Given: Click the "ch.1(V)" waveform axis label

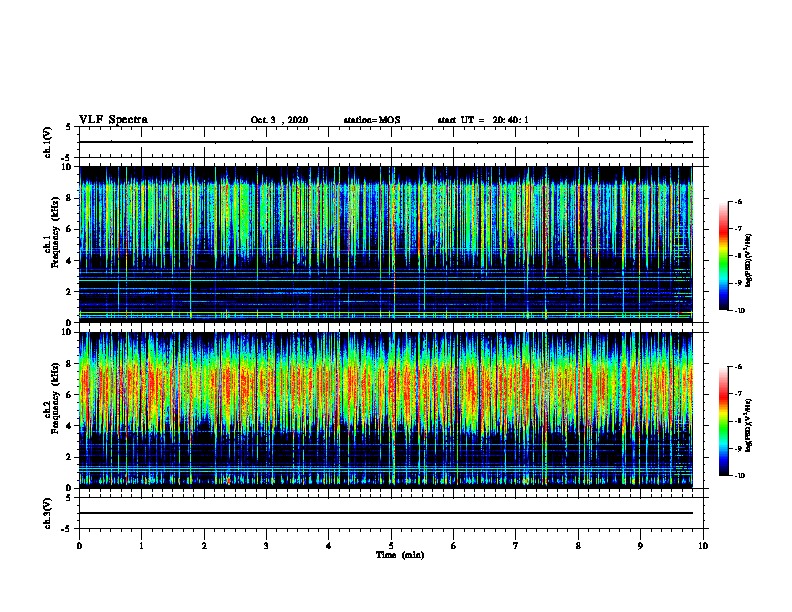Looking at the screenshot, I should coord(47,142).
